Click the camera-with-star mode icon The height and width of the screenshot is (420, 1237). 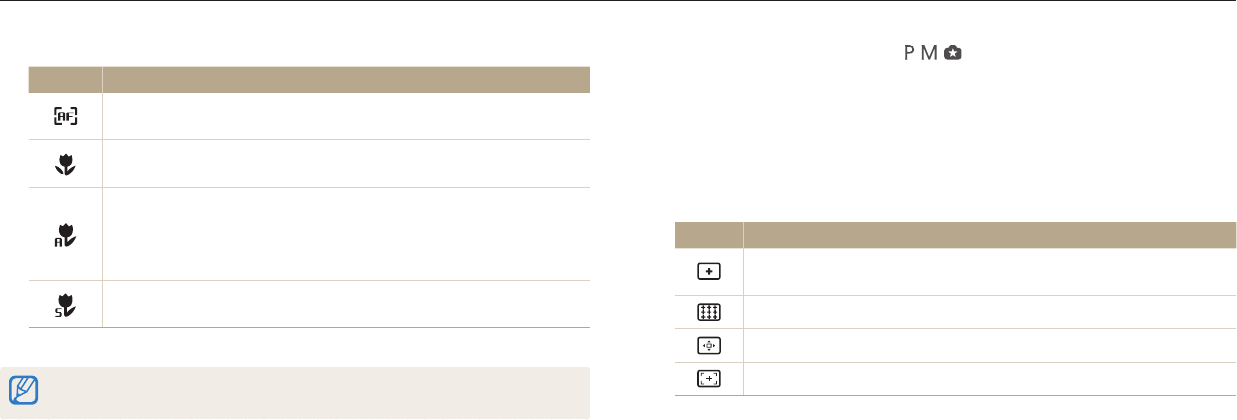tap(949, 53)
